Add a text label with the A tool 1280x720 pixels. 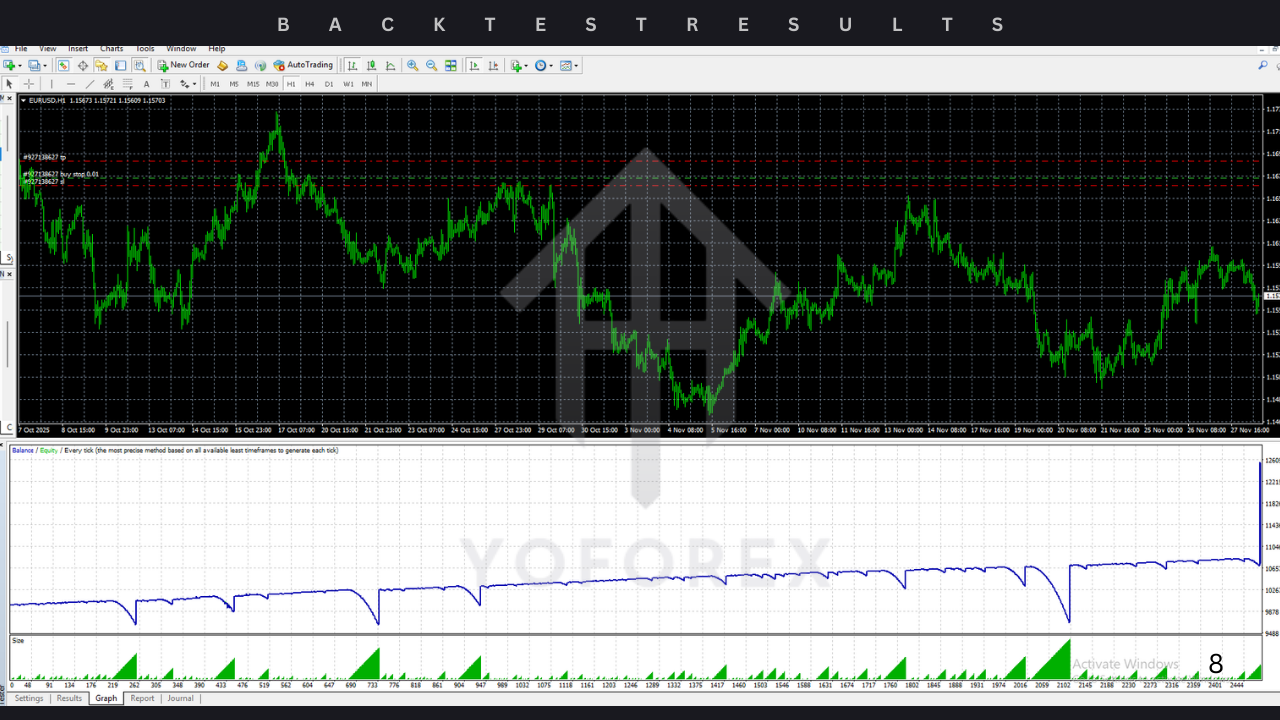pos(146,84)
